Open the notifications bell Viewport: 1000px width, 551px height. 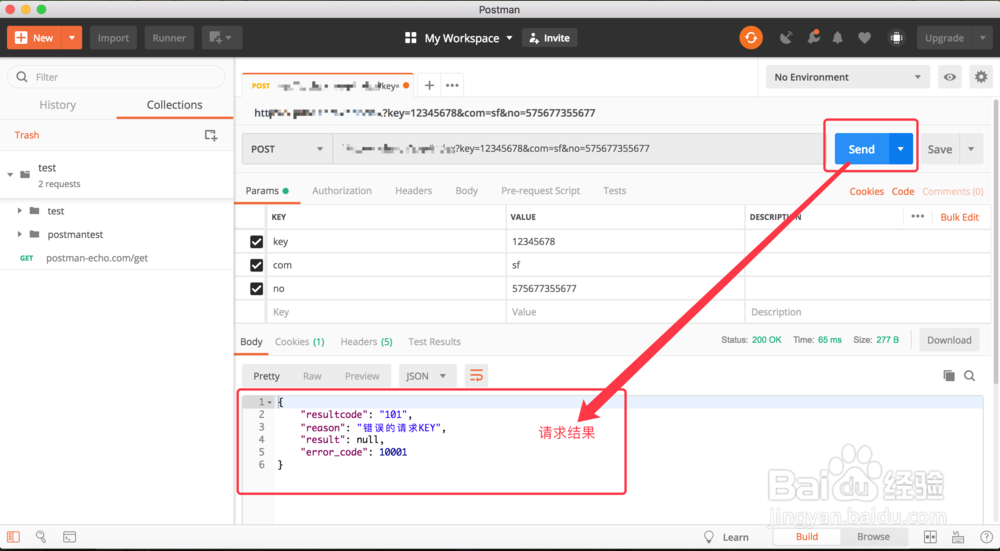click(838, 38)
